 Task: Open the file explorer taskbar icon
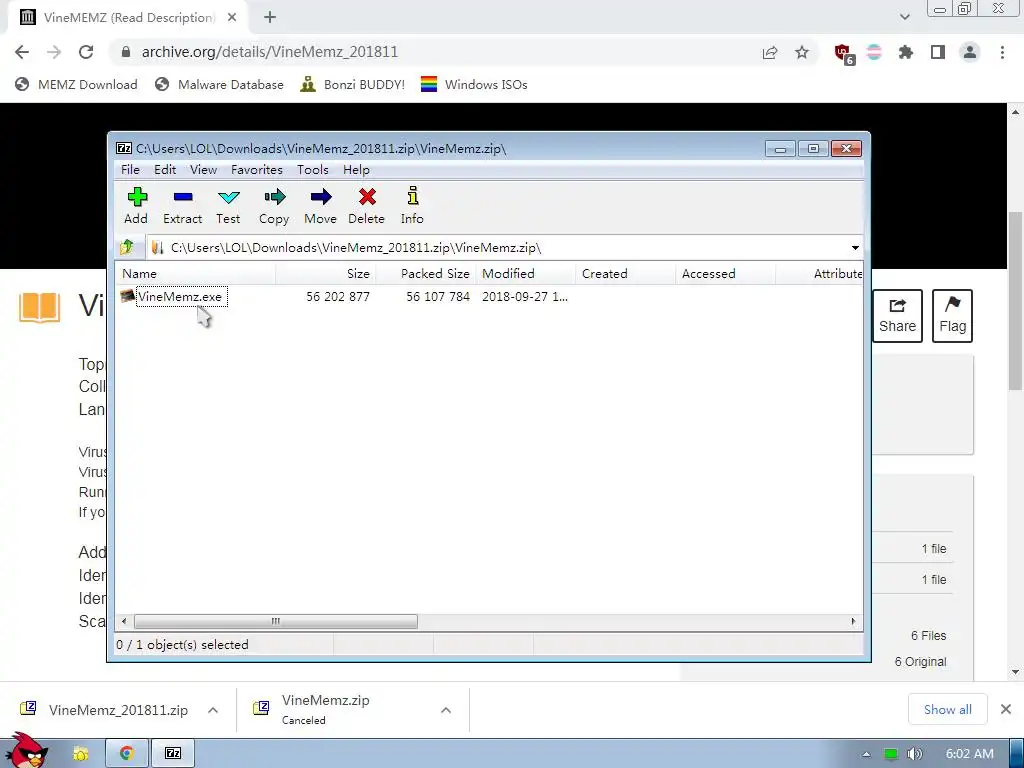point(81,754)
